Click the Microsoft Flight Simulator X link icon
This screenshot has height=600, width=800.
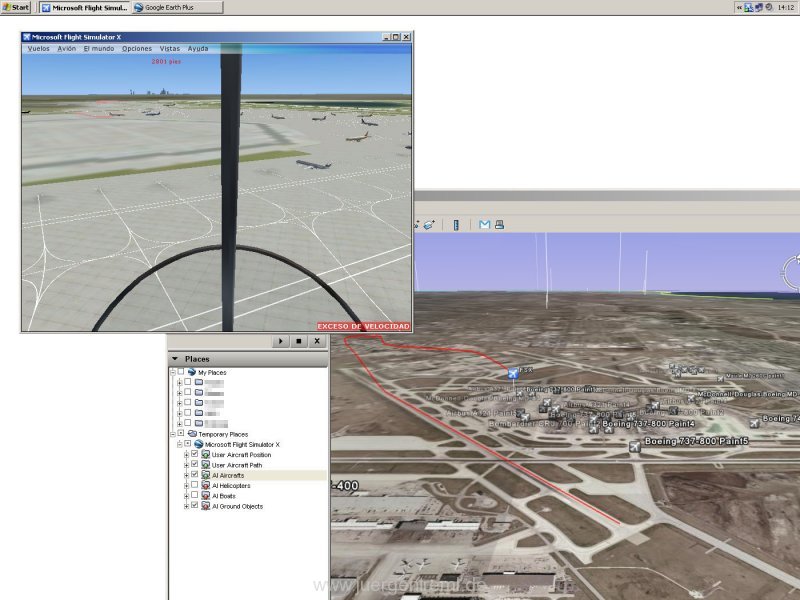point(199,444)
